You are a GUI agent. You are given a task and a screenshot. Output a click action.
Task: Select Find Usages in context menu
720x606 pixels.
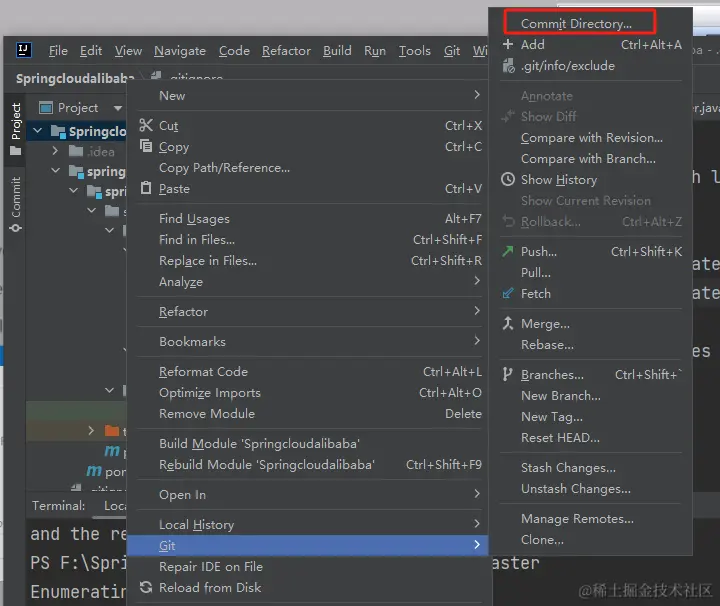[x=194, y=219]
